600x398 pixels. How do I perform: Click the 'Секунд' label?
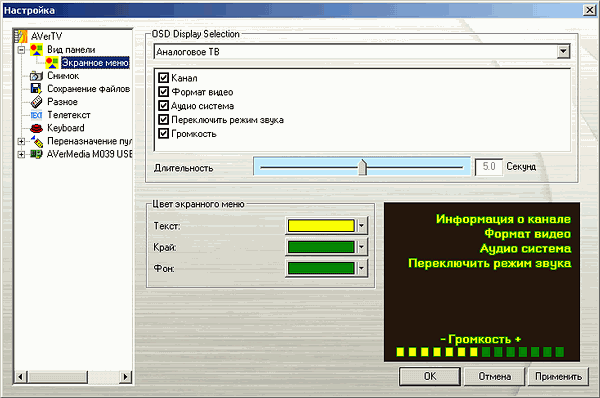click(521, 166)
